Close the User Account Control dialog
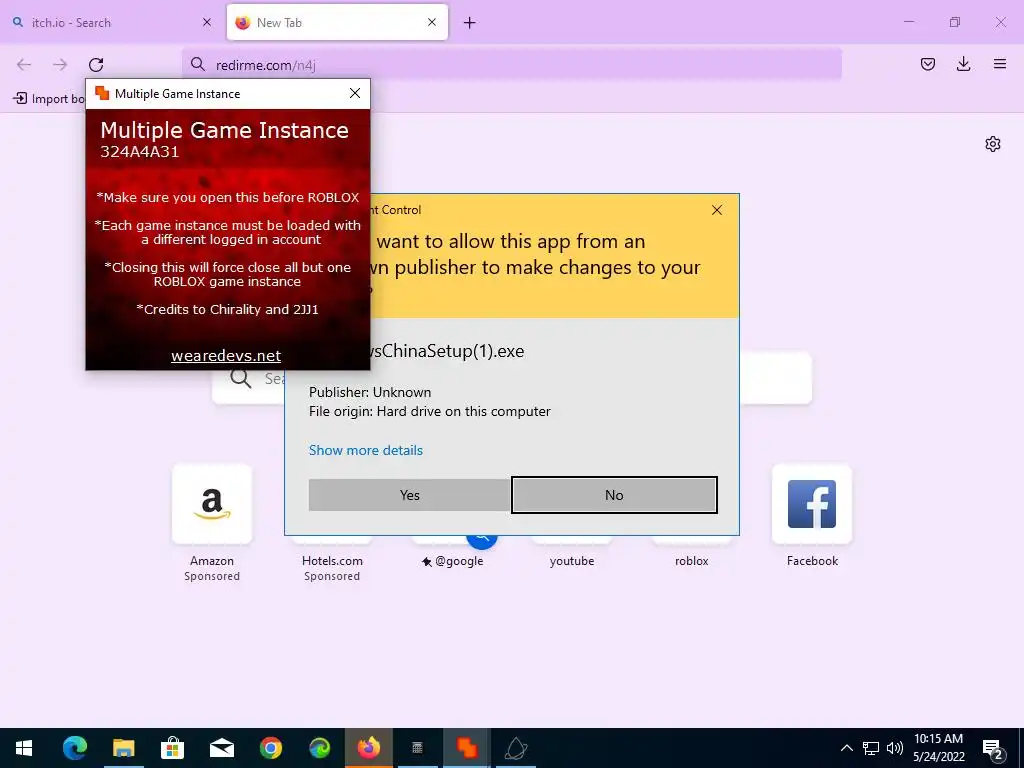Screen dimensions: 1024x768 [x=717, y=210]
